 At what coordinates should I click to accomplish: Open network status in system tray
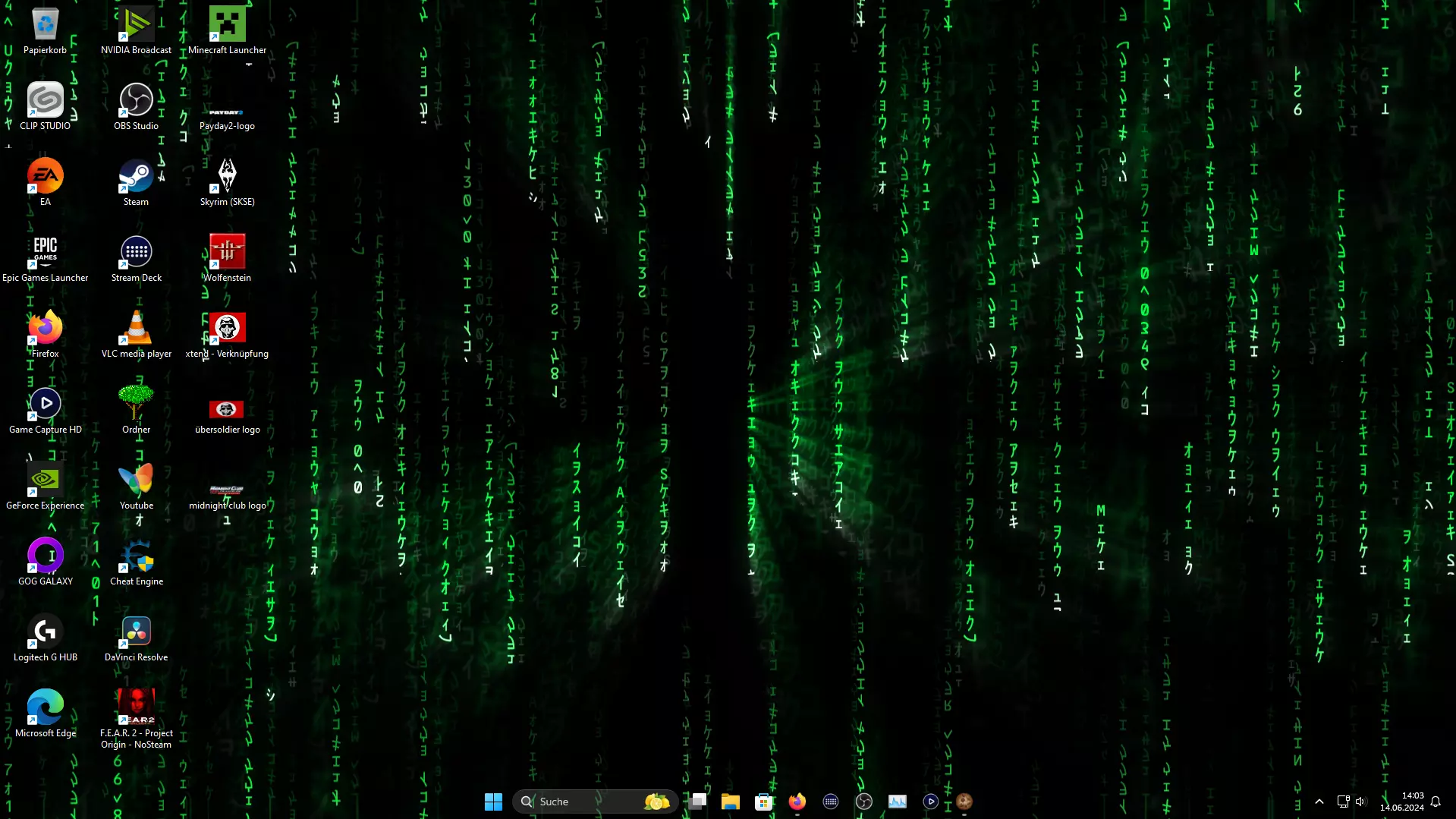pyautogui.click(x=1343, y=802)
